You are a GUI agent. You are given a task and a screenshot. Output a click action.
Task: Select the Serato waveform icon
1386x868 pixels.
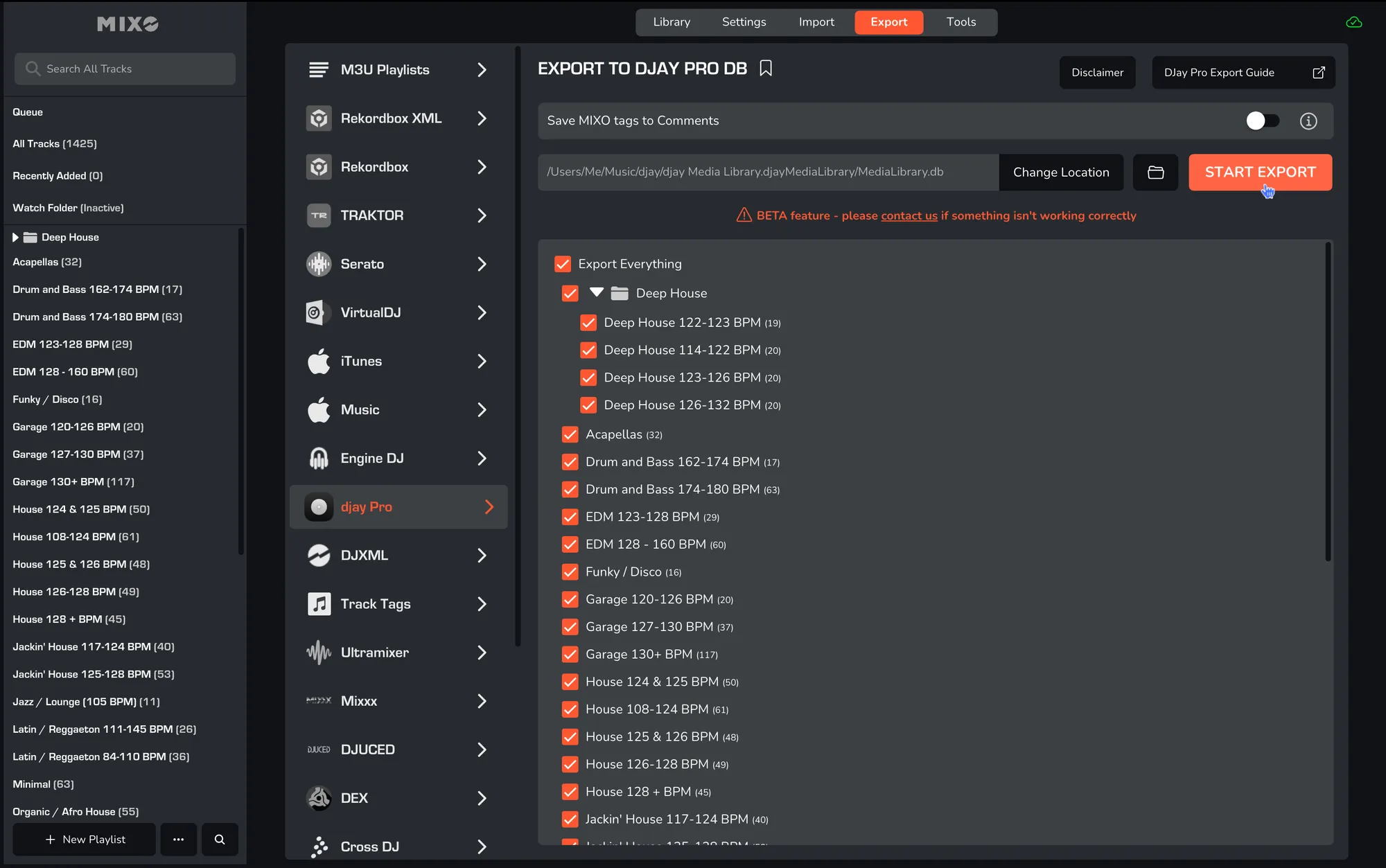point(319,264)
